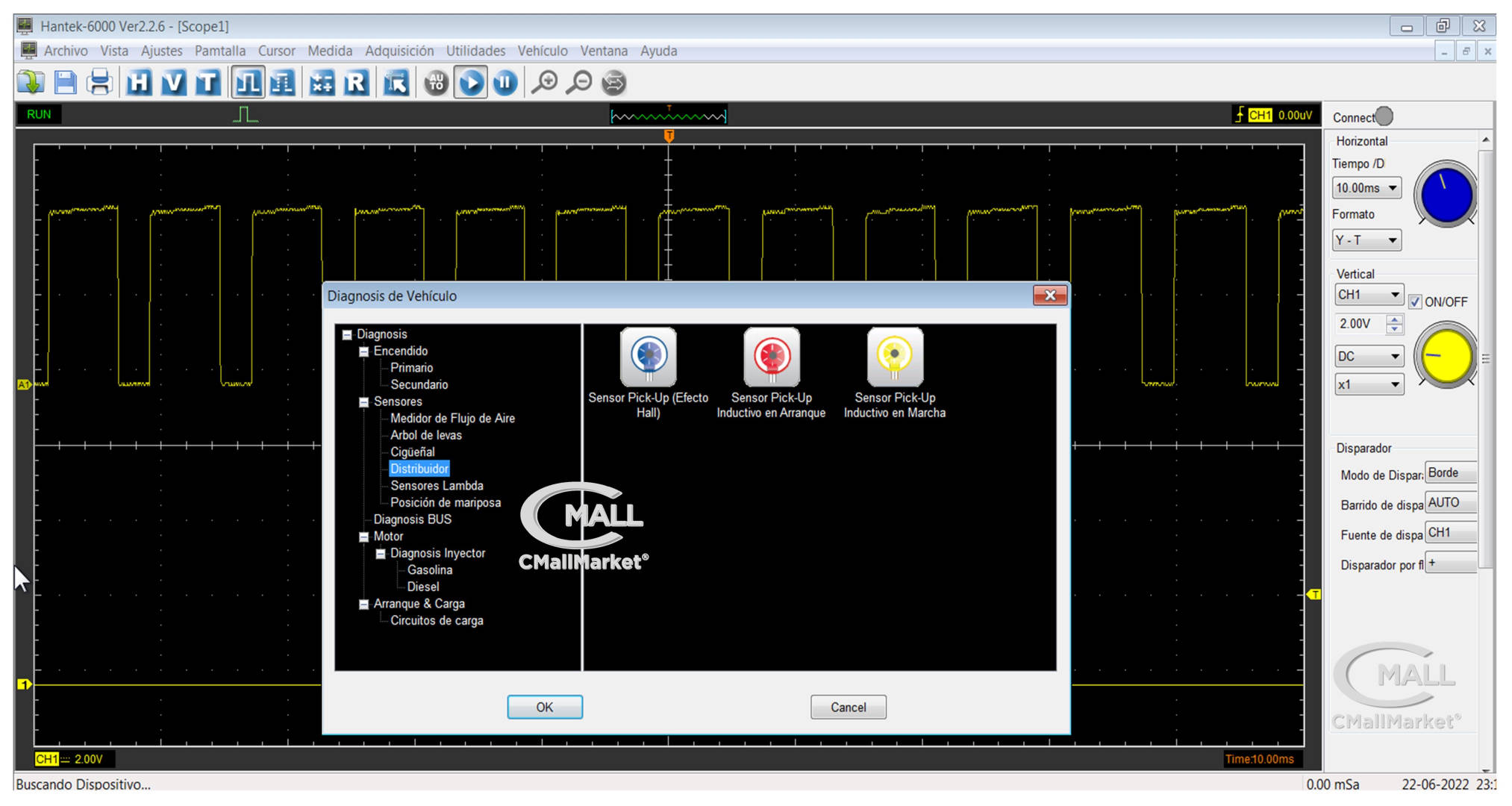Select the solid square waveform toolbar icon
Viewport: 1512px width, 806px height.
click(248, 82)
